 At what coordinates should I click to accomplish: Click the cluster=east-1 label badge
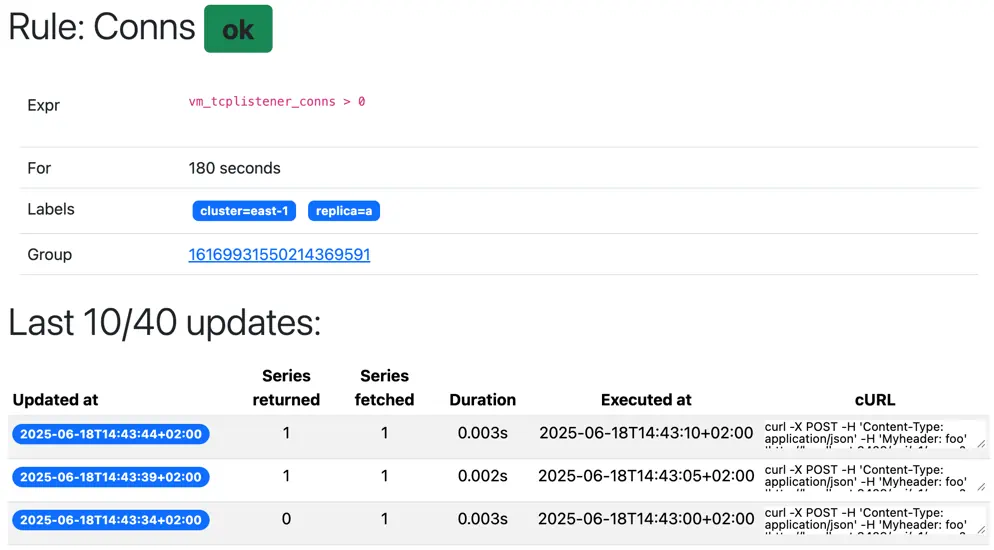244,211
